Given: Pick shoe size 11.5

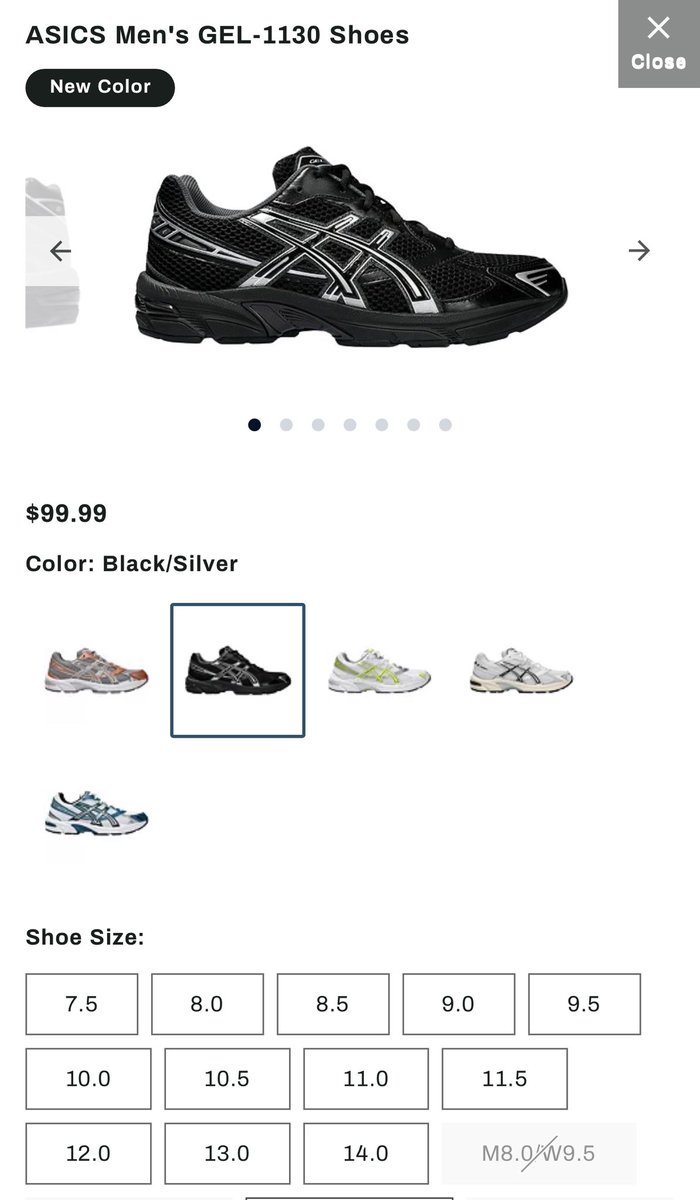Looking at the screenshot, I should click(x=504, y=1079).
